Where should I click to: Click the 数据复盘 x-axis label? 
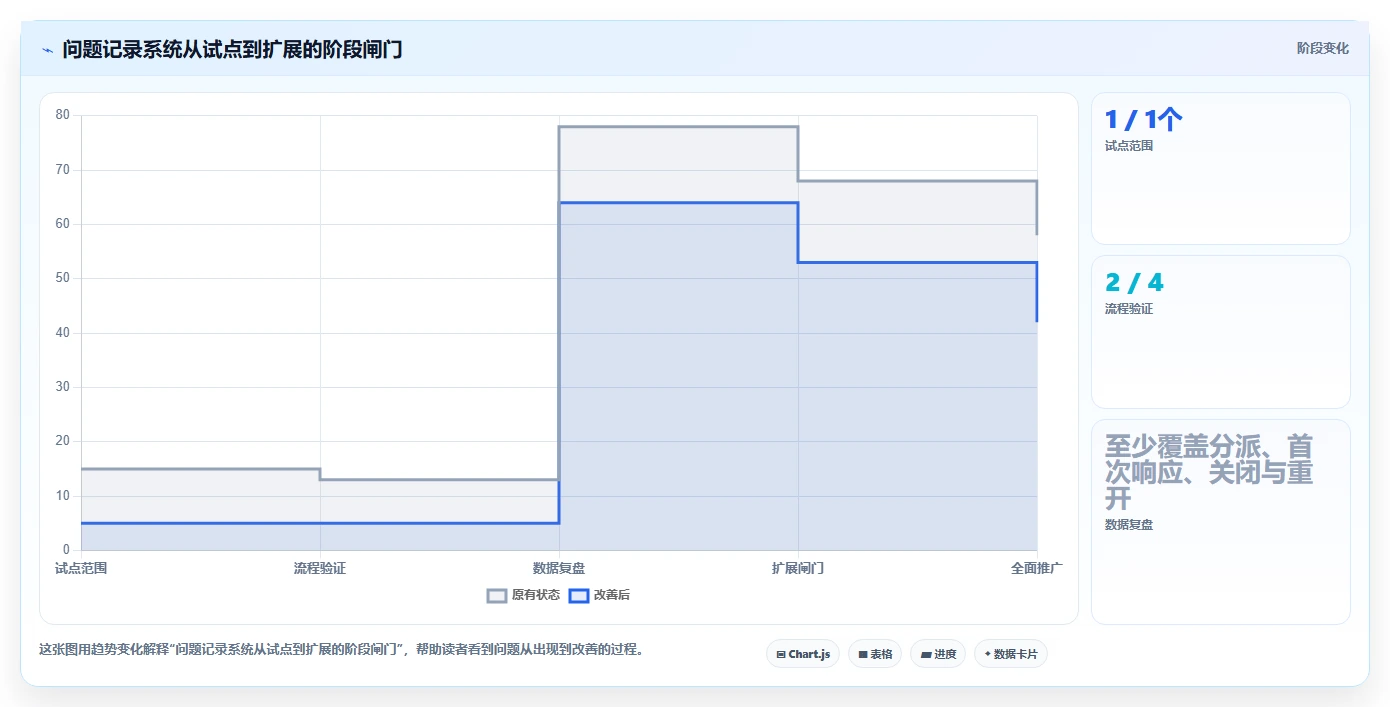[x=559, y=568]
